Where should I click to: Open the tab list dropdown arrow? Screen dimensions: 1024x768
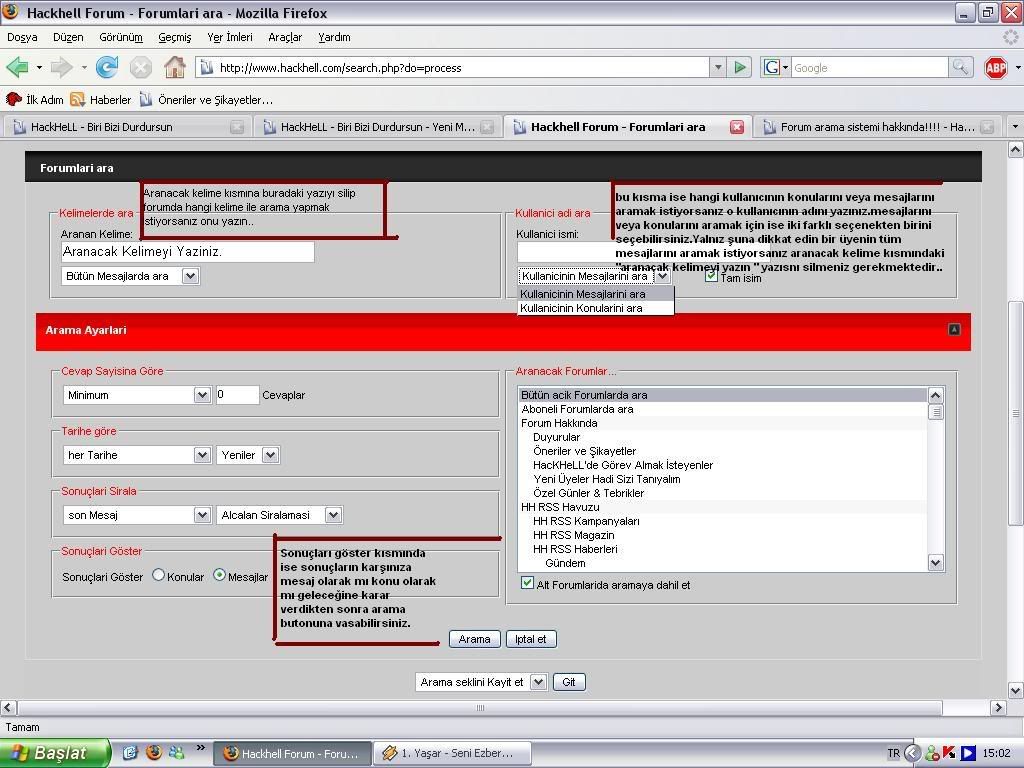point(1015,127)
